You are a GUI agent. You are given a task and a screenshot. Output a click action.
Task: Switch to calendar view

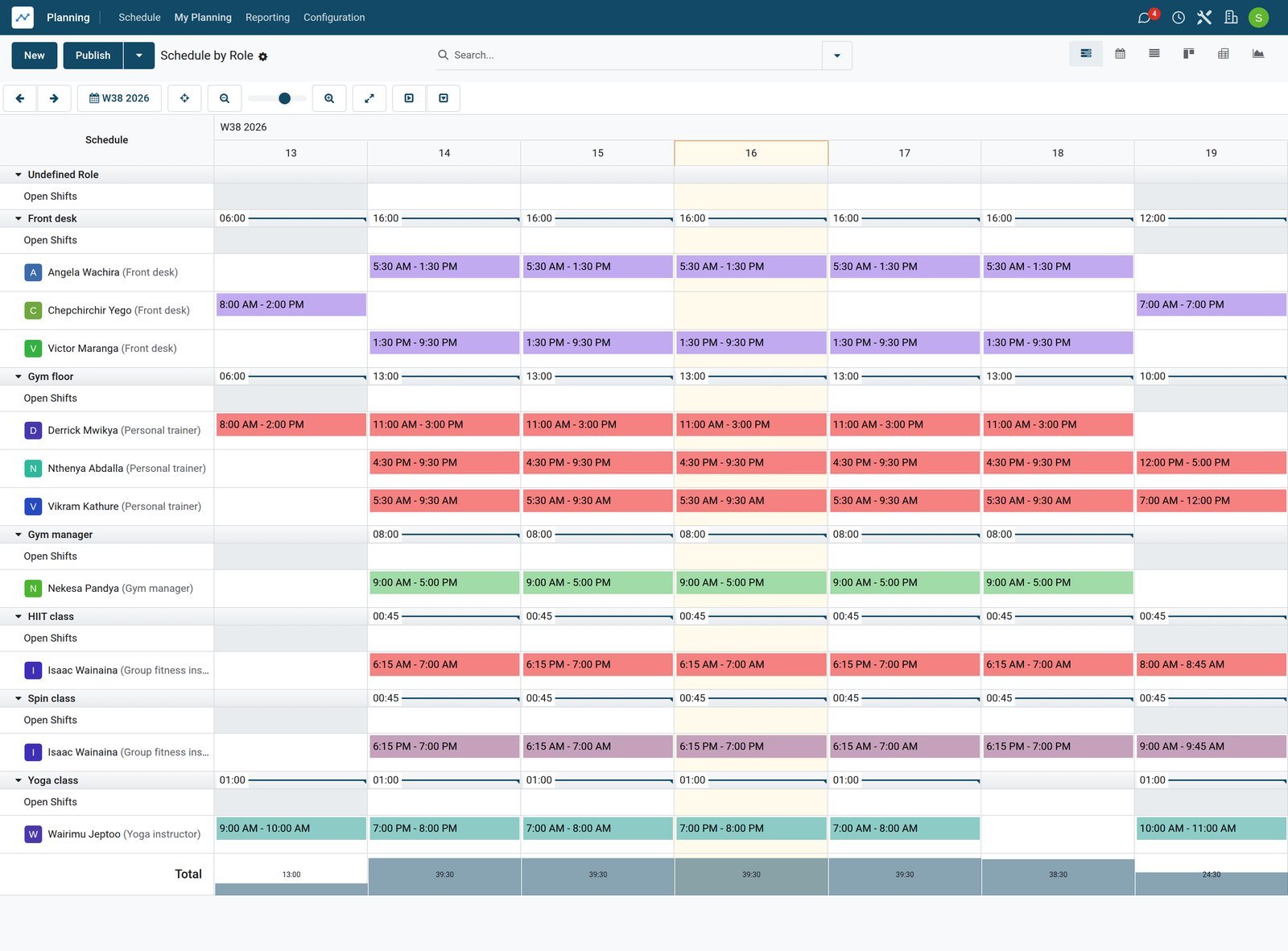1120,54
